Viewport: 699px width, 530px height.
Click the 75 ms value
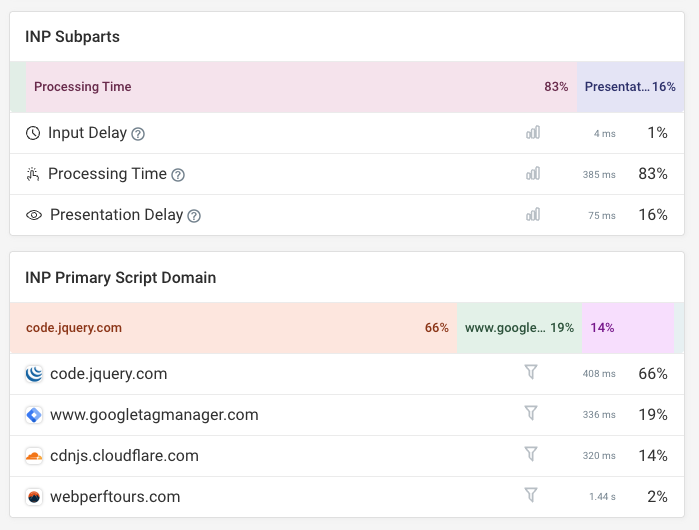click(601, 216)
